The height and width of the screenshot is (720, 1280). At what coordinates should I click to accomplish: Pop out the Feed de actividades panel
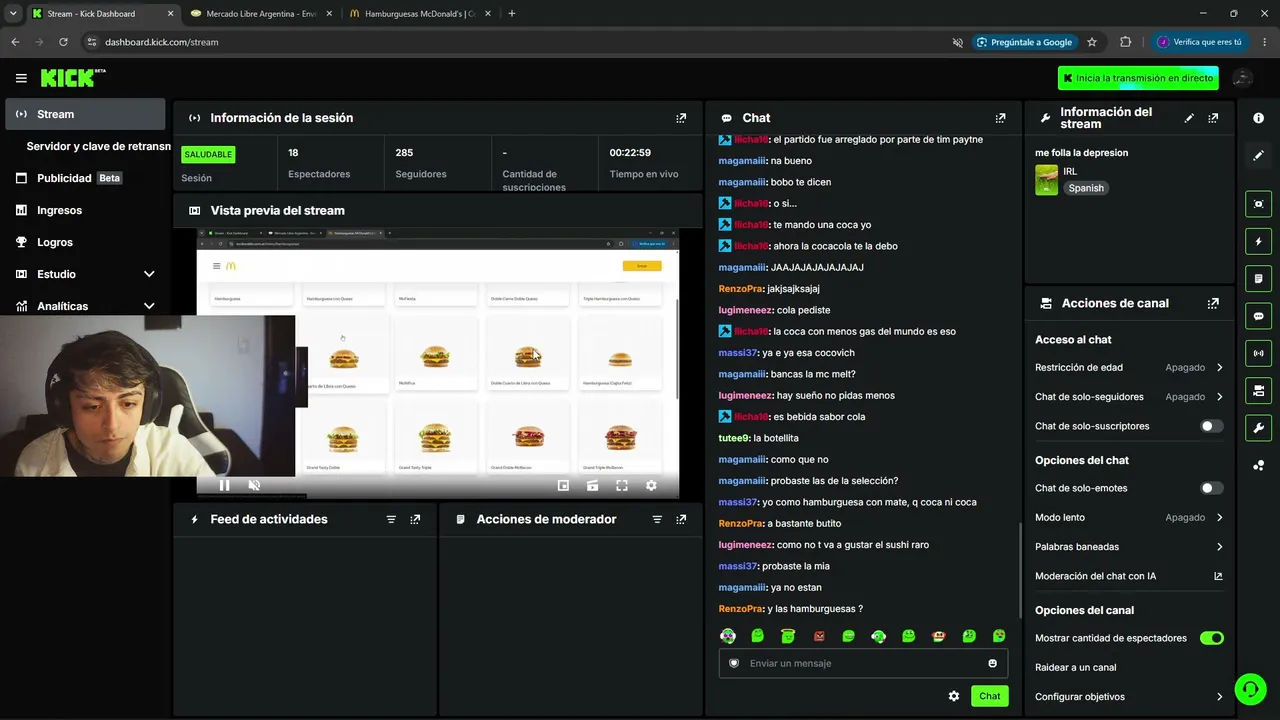click(415, 519)
